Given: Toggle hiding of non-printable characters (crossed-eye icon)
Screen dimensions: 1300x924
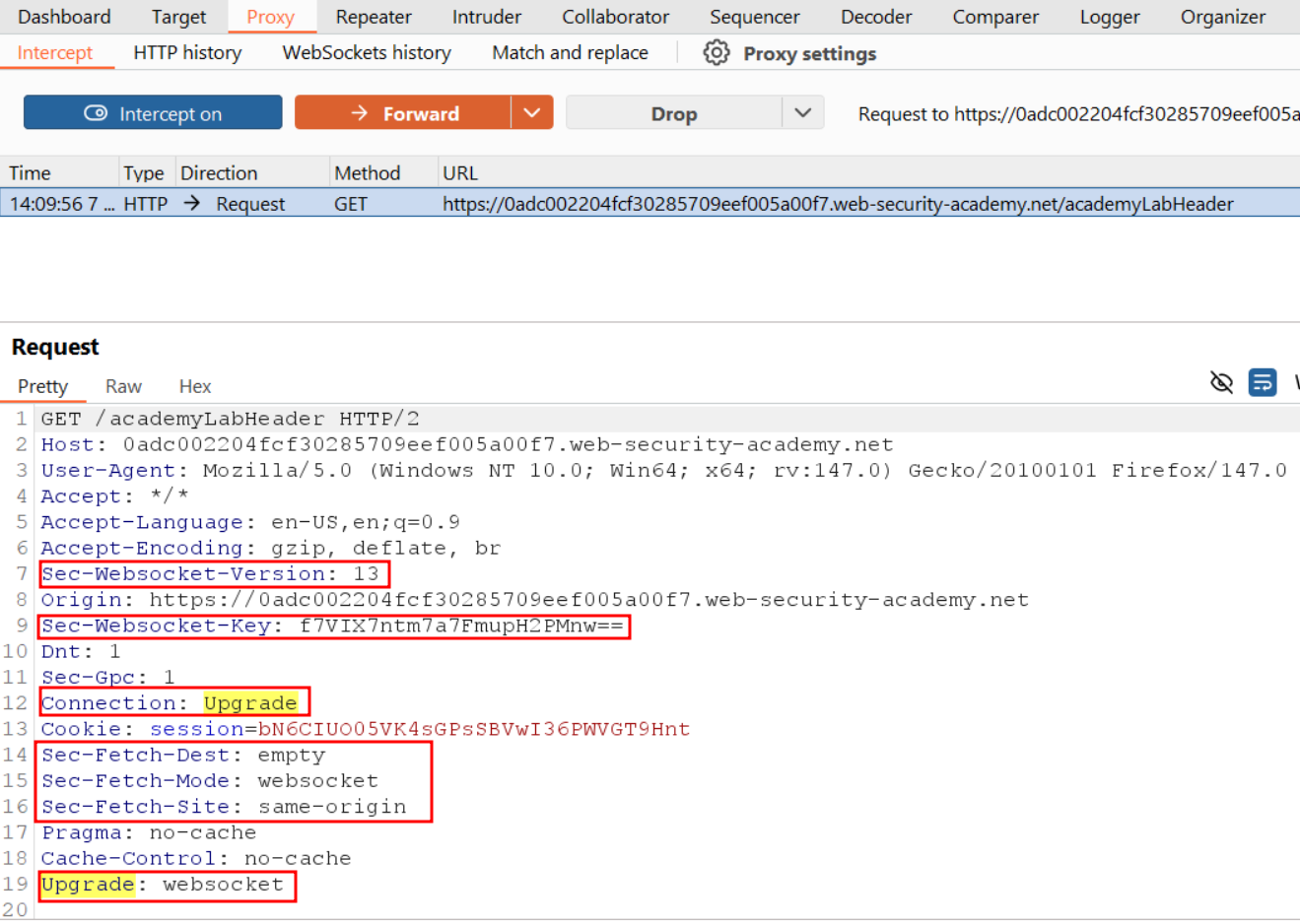Looking at the screenshot, I should tap(1221, 382).
